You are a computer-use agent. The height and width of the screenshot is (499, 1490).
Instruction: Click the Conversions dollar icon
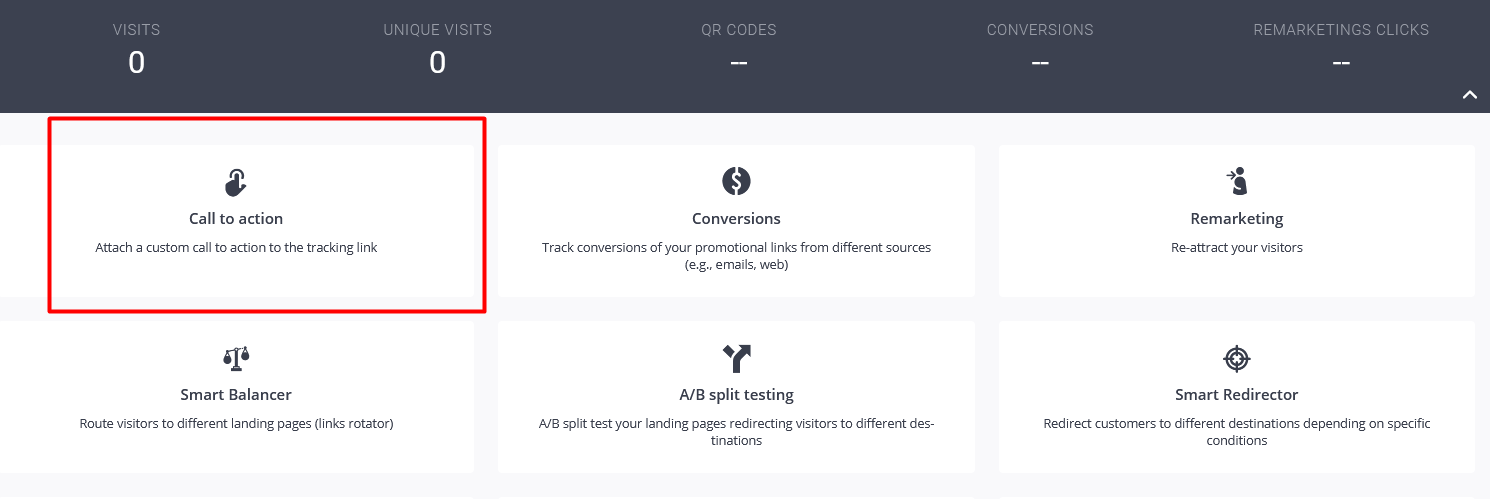click(736, 181)
